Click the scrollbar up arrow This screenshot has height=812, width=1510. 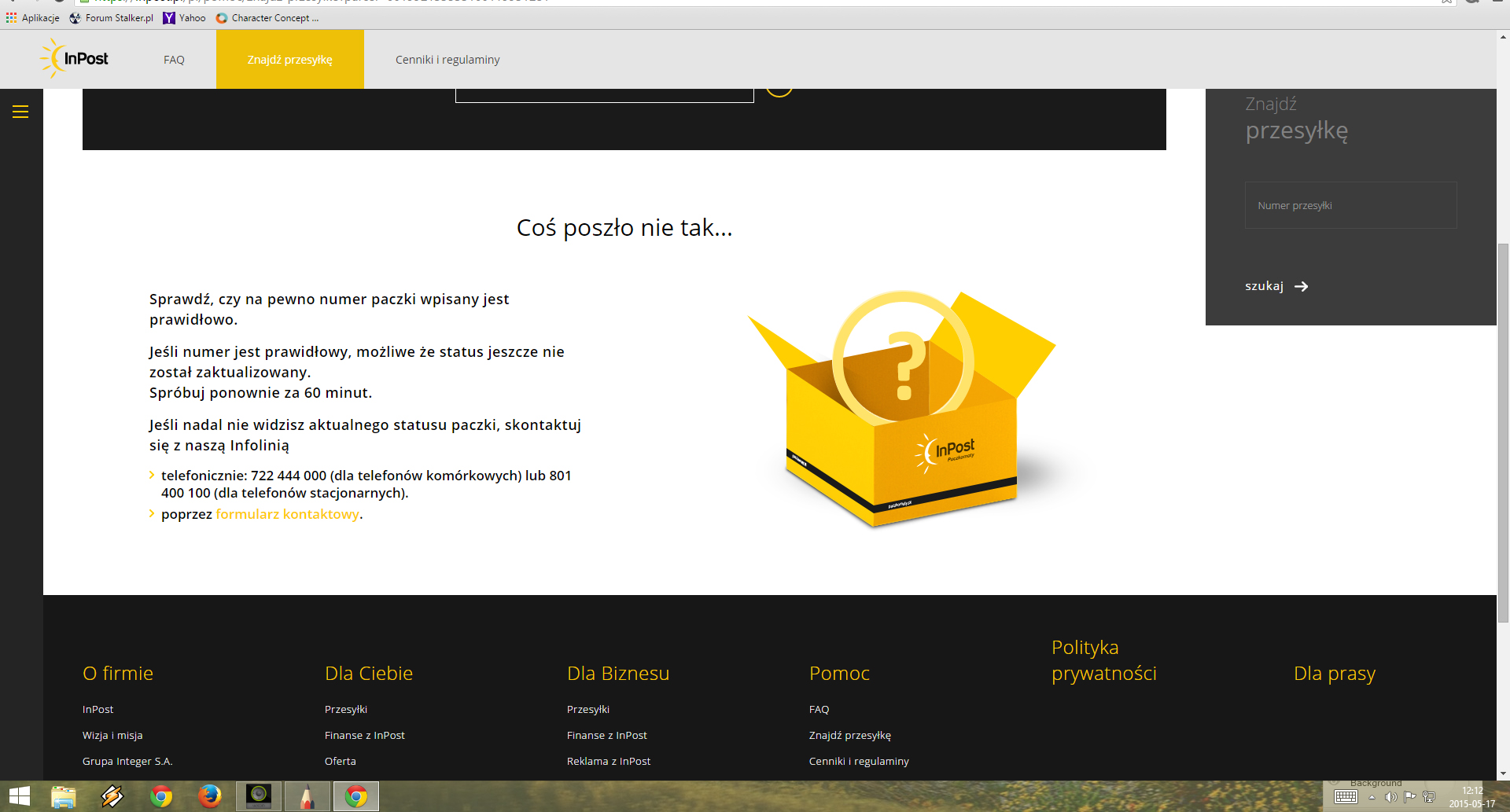coord(1503,36)
